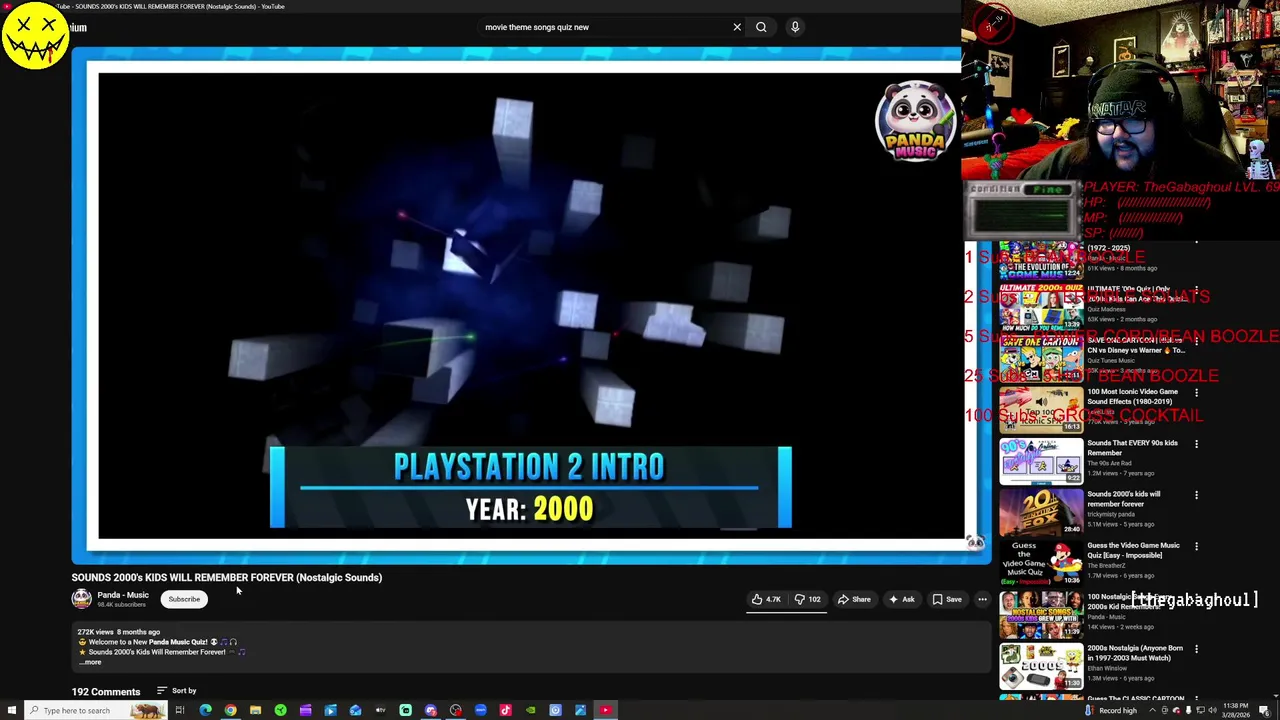This screenshot has height=720, width=1280.
Task: Save the video to a playlist
Action: coord(947,599)
